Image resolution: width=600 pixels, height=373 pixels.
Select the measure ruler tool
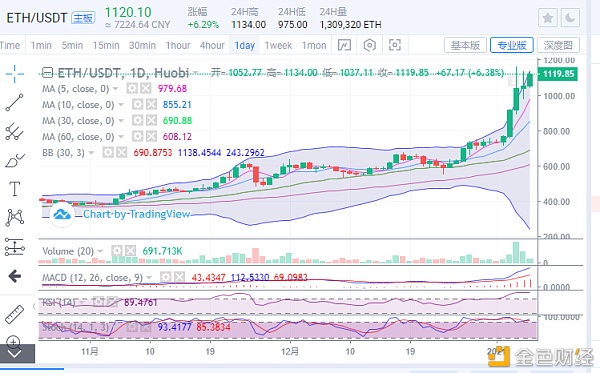pyautogui.click(x=15, y=314)
